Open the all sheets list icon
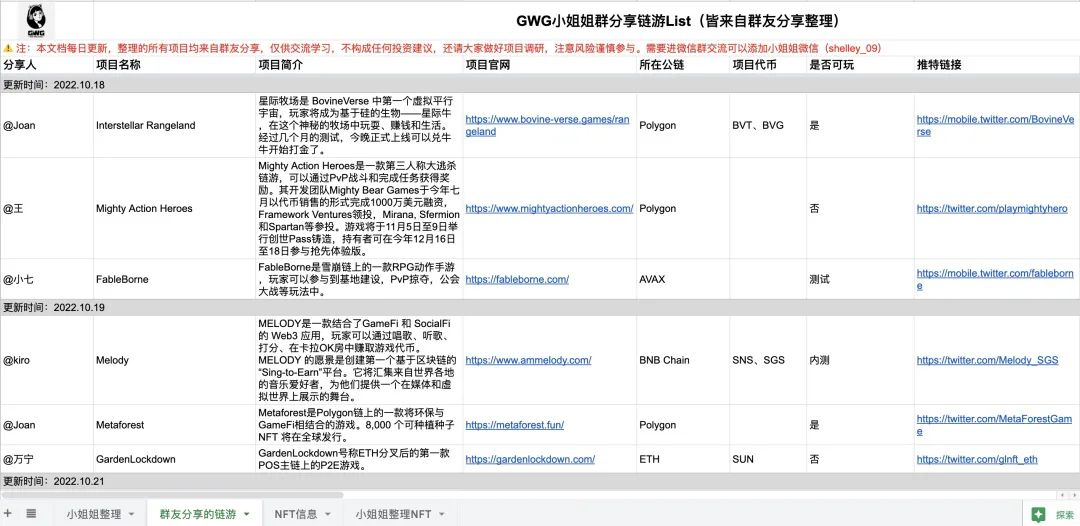Image resolution: width=1080 pixels, height=526 pixels. (31, 514)
